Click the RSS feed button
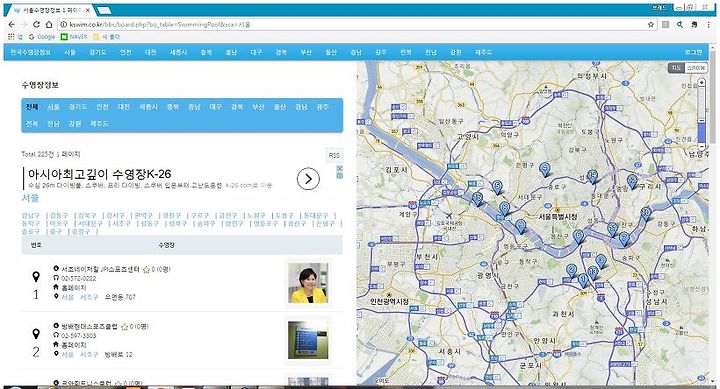 coord(334,155)
